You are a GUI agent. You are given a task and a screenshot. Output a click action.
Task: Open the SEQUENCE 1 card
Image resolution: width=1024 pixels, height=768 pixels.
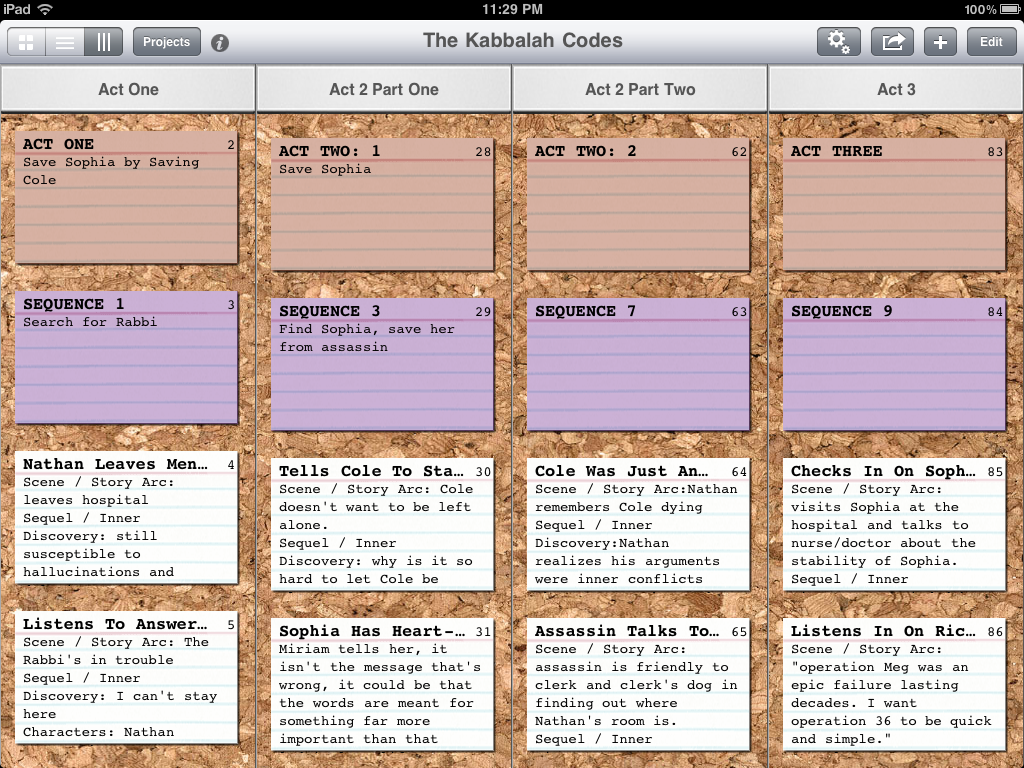tap(126, 358)
